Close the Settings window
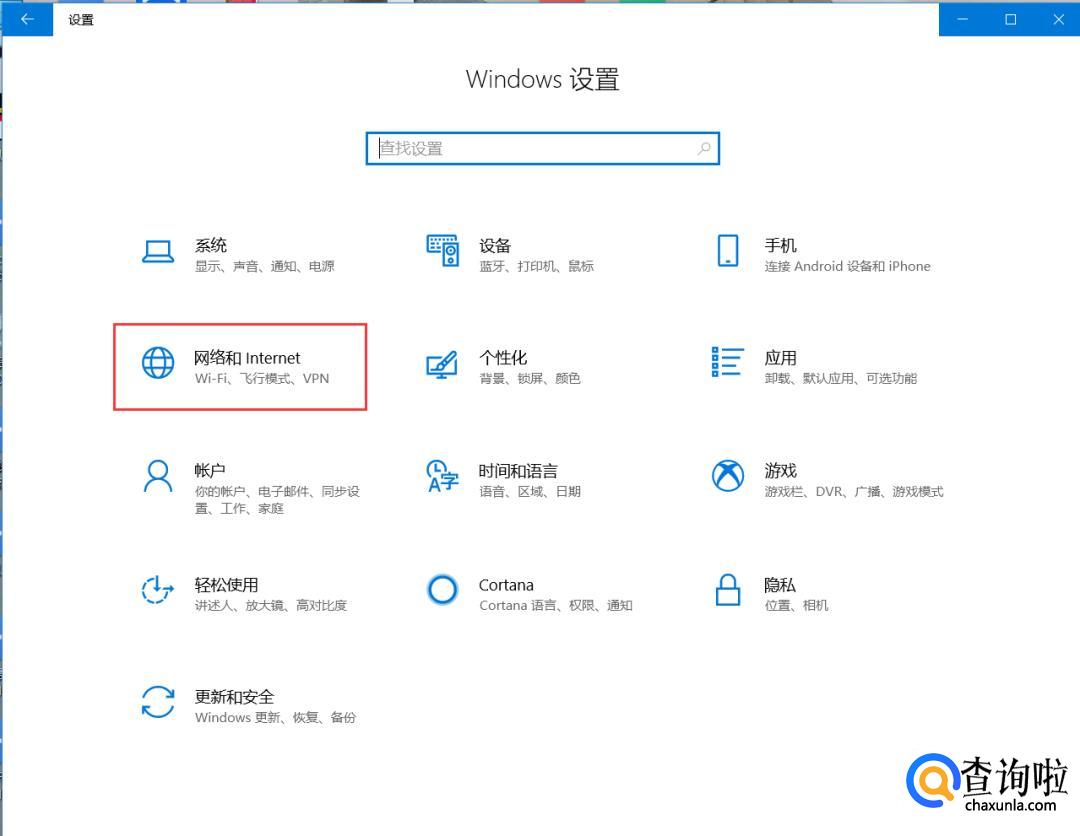1080x836 pixels. 1058,19
